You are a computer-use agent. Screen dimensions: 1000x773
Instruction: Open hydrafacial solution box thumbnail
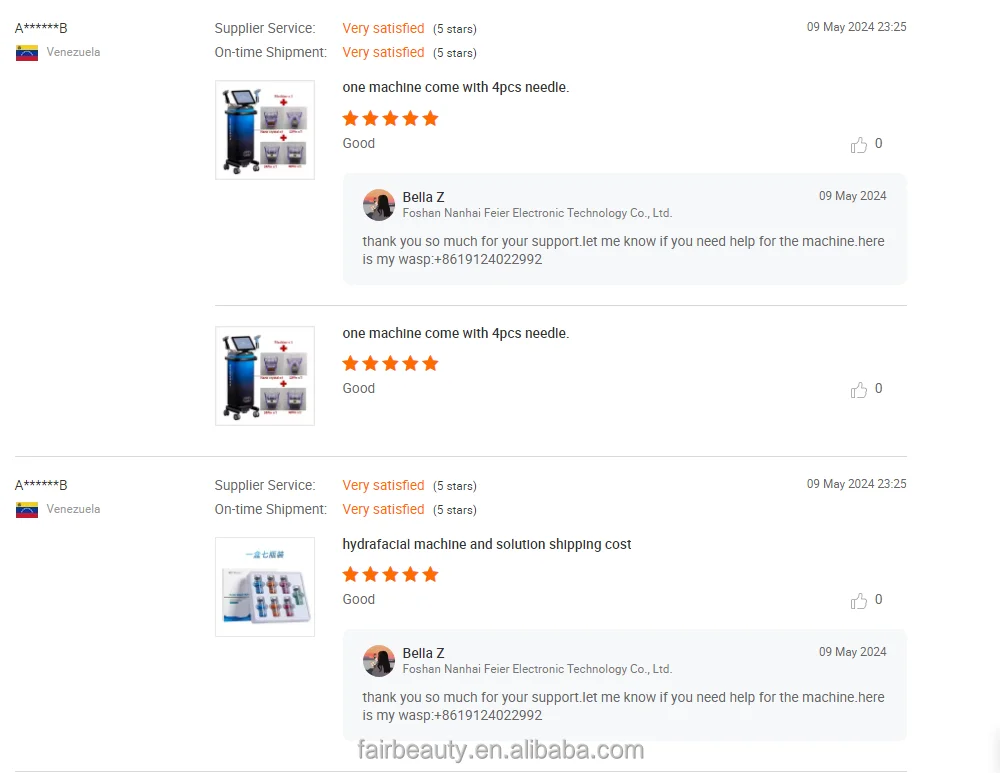[265, 587]
